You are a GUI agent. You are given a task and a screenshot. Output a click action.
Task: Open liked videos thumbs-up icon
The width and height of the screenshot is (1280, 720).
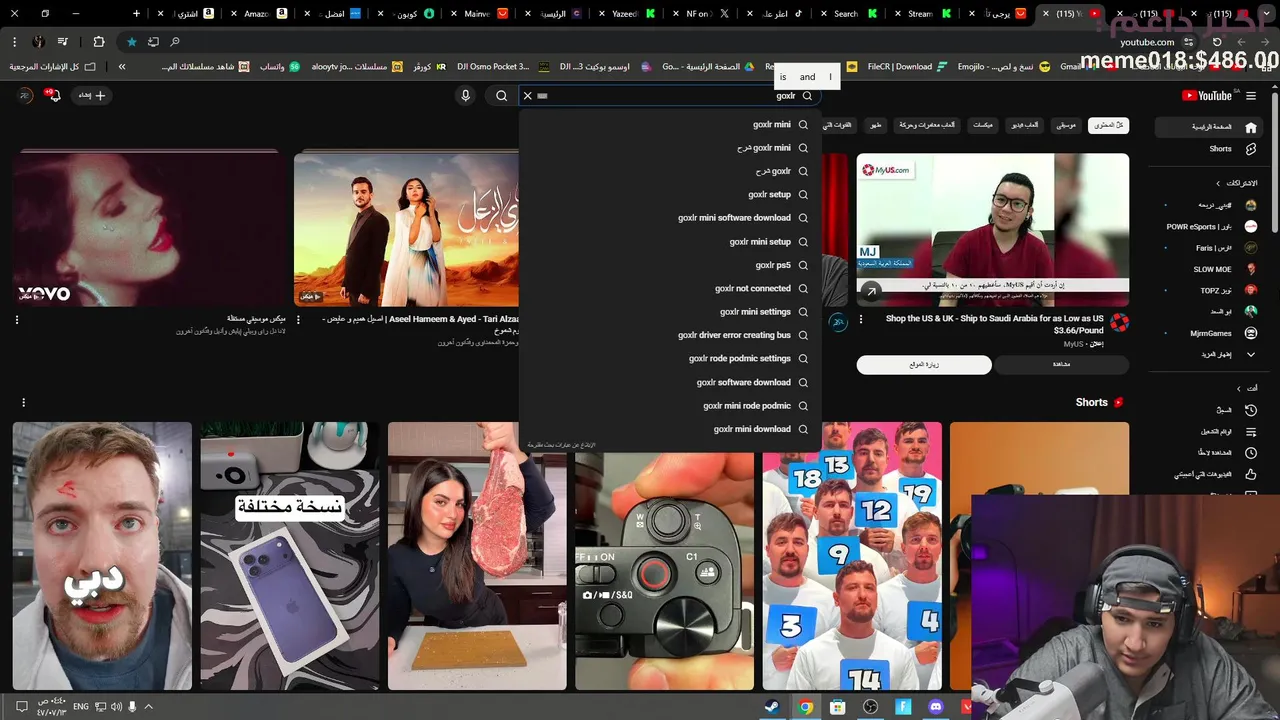1250,474
